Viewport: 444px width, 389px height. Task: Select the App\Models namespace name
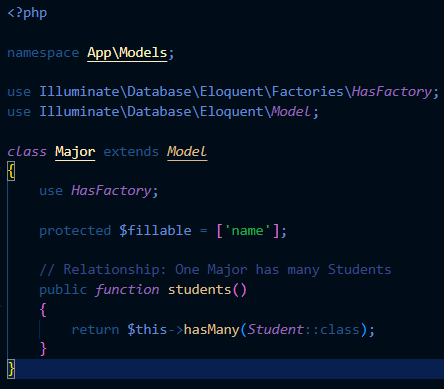pyautogui.click(x=127, y=53)
